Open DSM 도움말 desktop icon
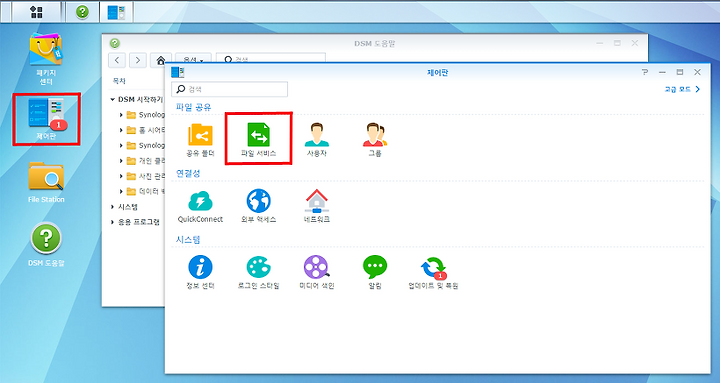 point(46,244)
